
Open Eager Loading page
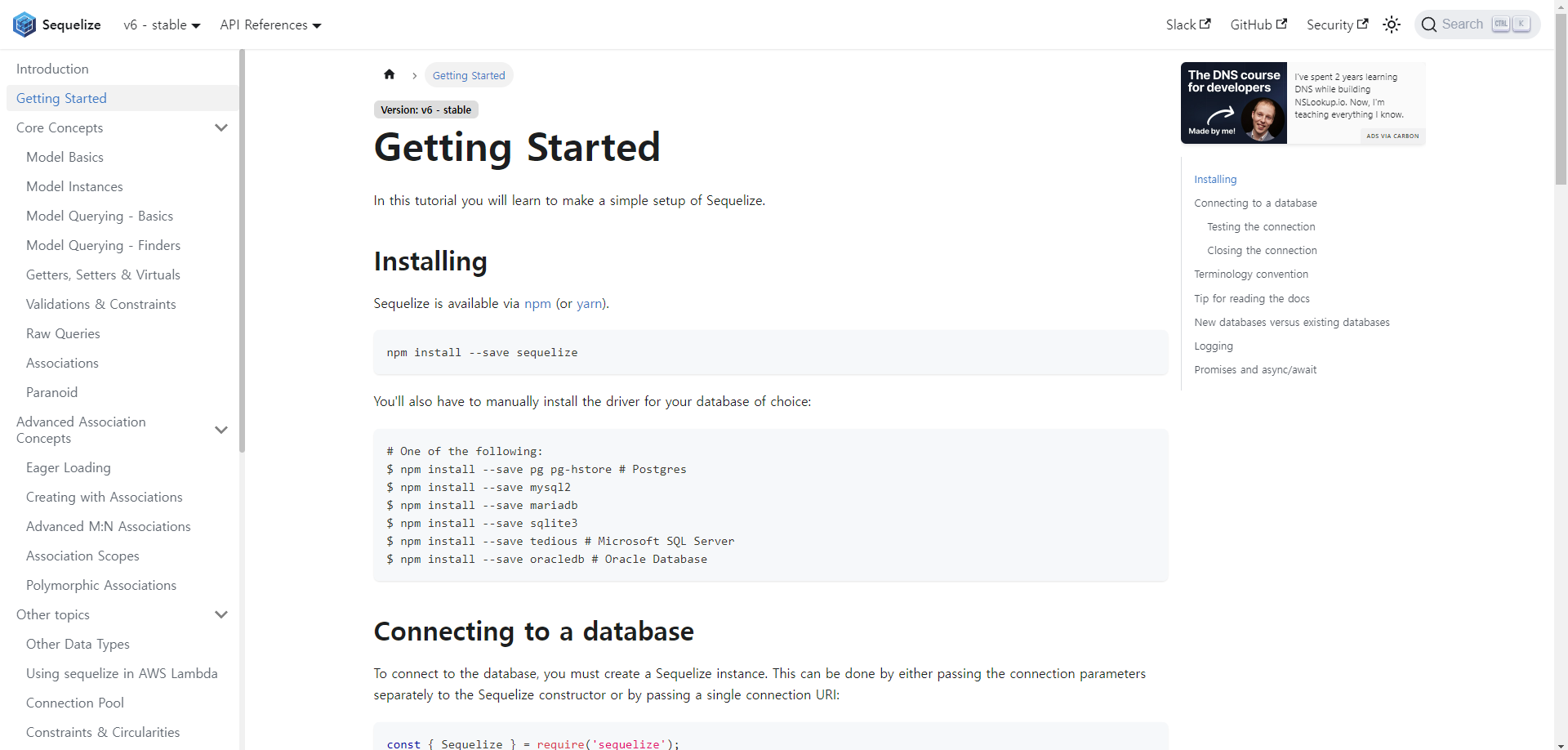click(69, 467)
